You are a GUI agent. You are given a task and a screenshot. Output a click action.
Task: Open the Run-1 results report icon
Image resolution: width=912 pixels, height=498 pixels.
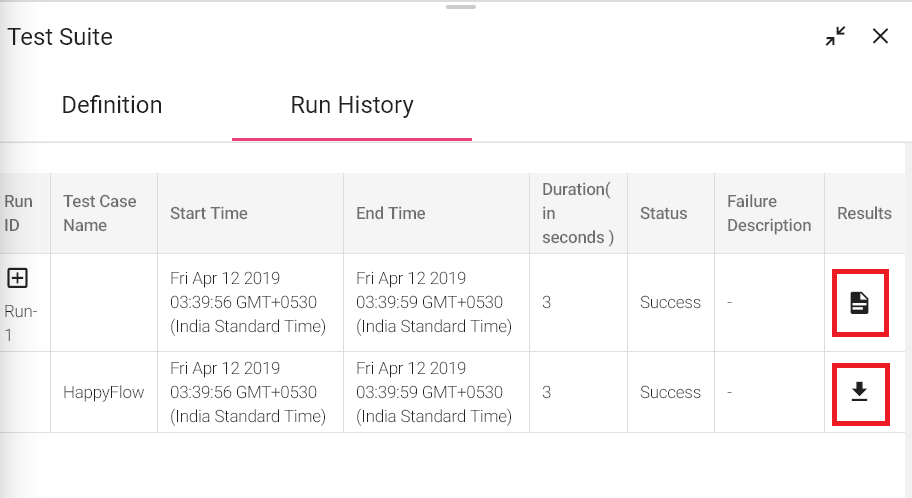859,303
